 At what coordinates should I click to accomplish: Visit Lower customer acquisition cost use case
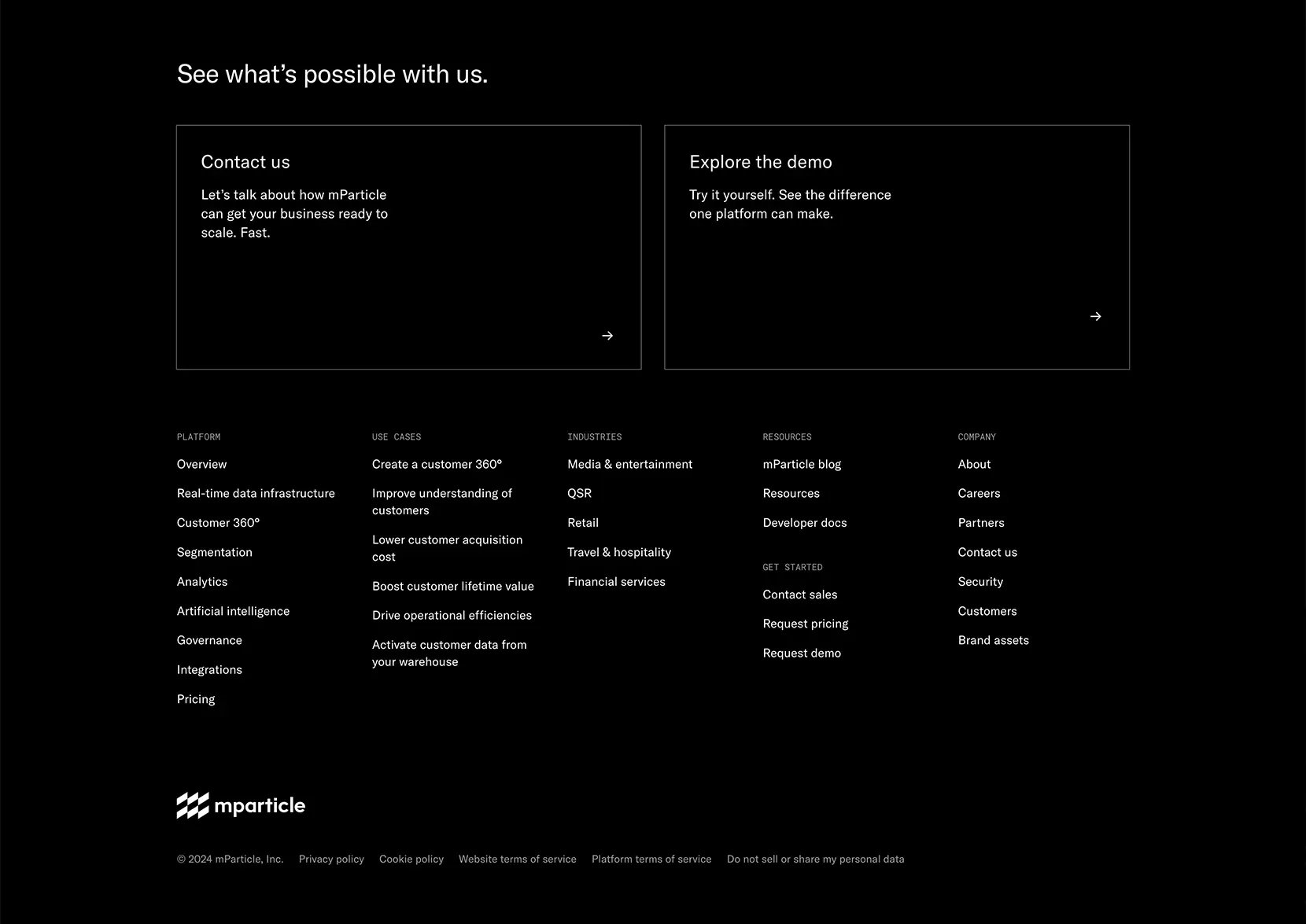click(447, 548)
